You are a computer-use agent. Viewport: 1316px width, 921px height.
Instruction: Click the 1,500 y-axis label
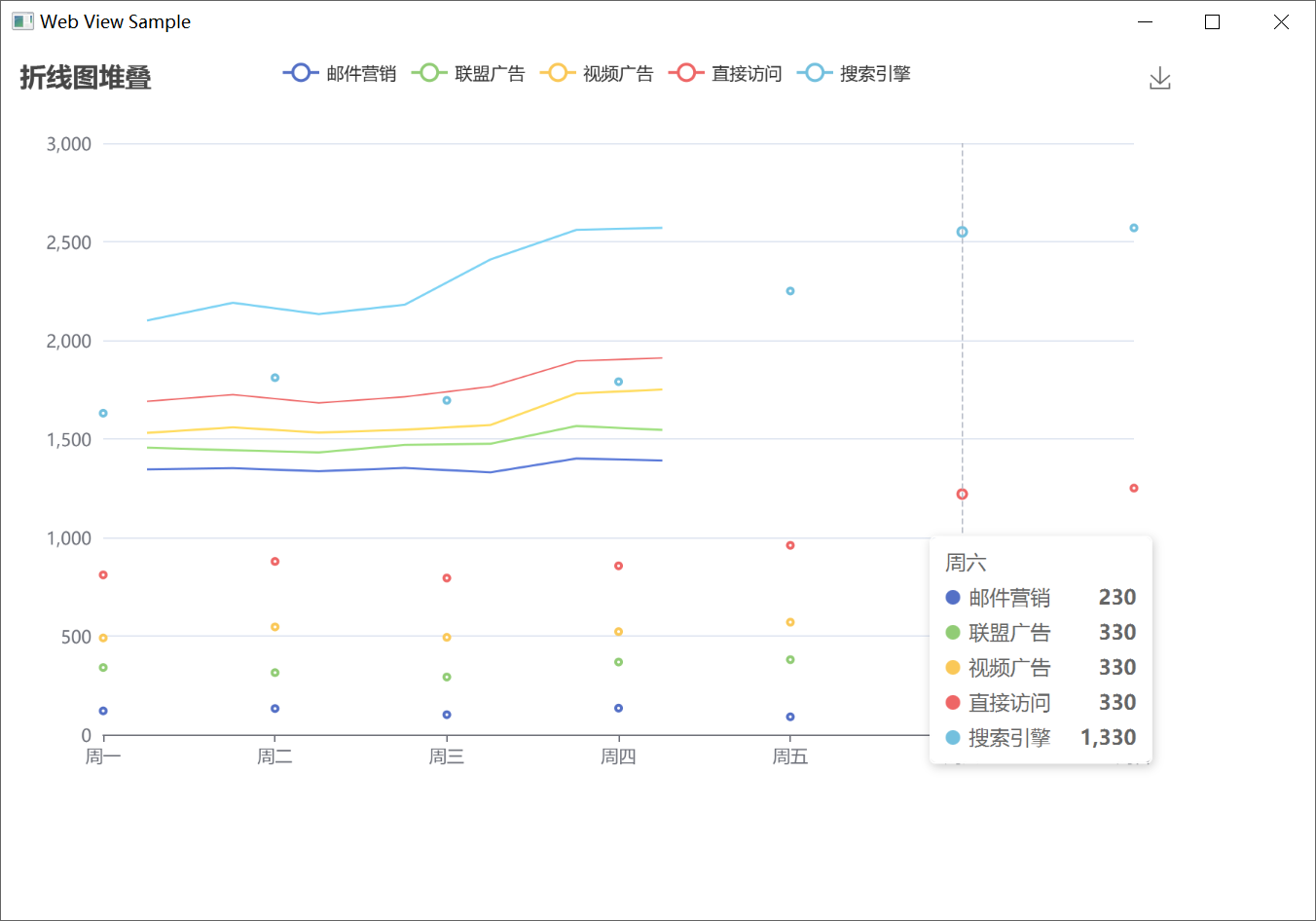pyautogui.click(x=69, y=439)
